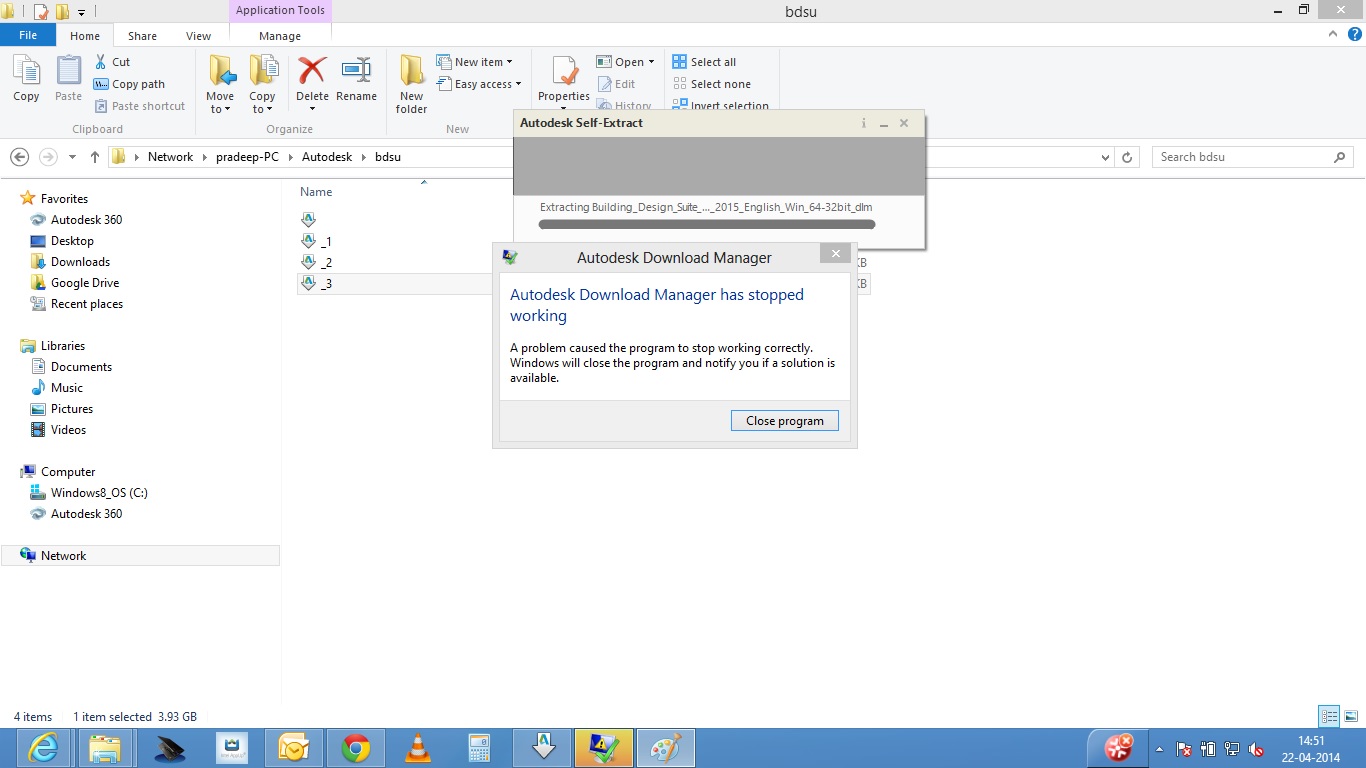Switch to the Details view icon in status bar
Screen dimensions: 1366x768
(x=1329, y=716)
